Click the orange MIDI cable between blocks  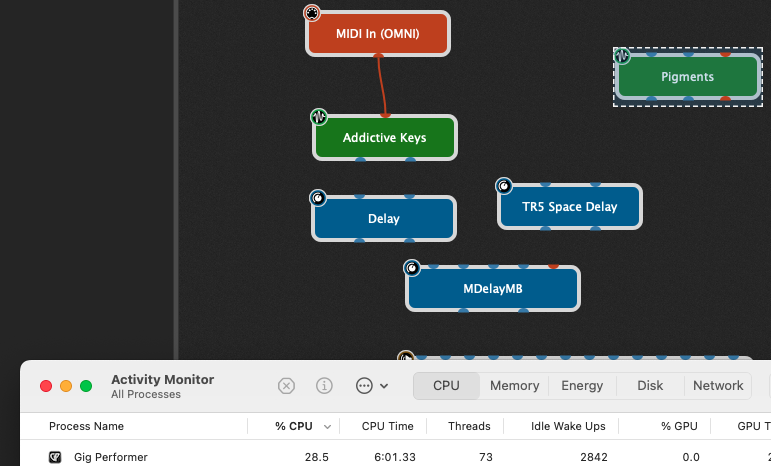pos(381,86)
